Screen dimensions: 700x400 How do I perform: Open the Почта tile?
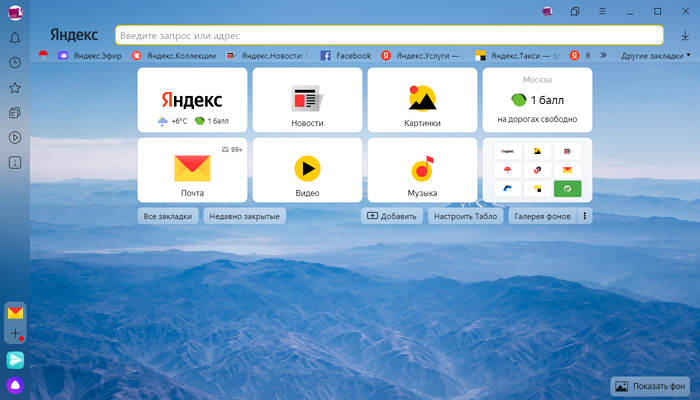click(x=192, y=170)
